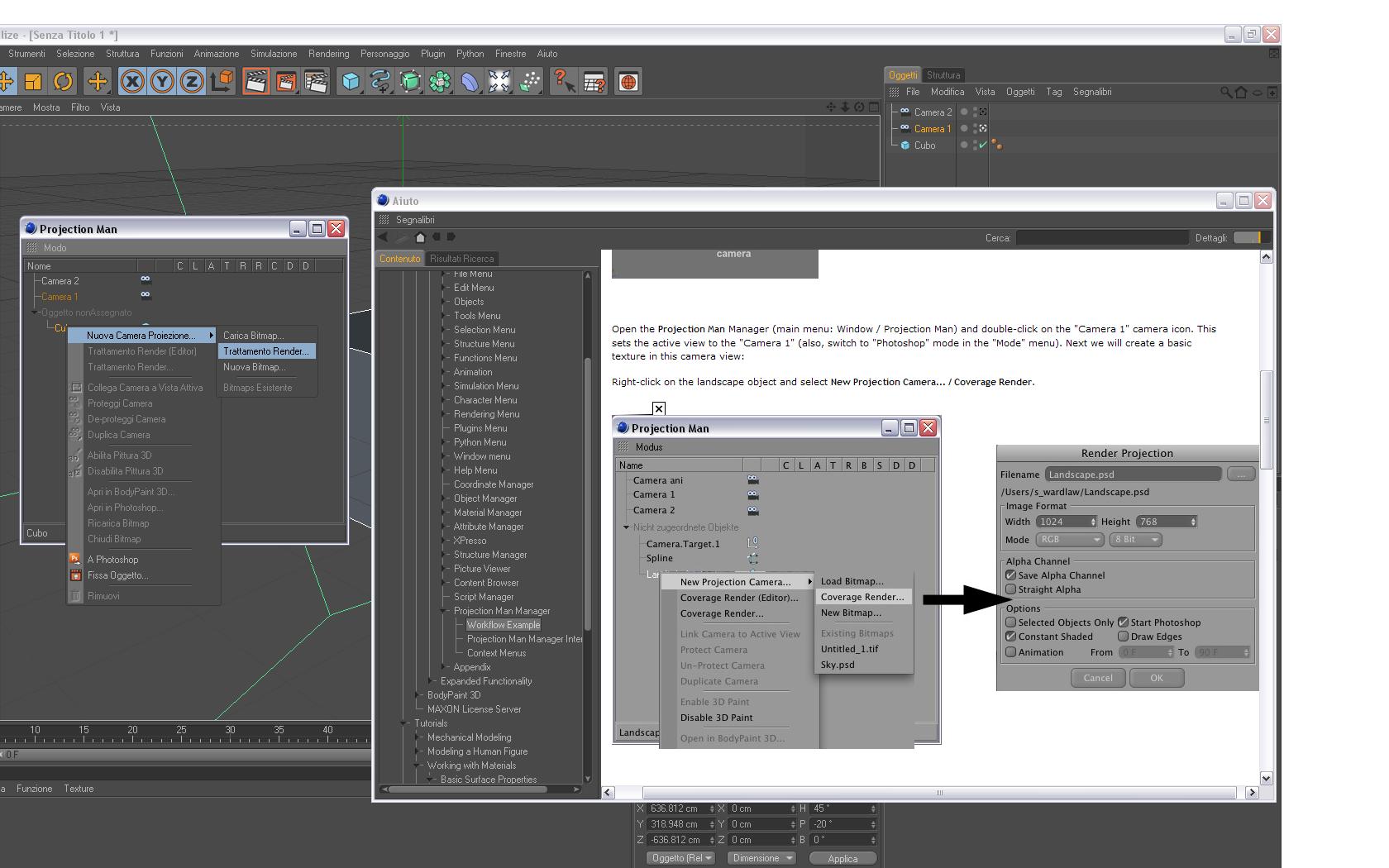
Task: Toggle the Z axis lock
Action: tap(192, 81)
